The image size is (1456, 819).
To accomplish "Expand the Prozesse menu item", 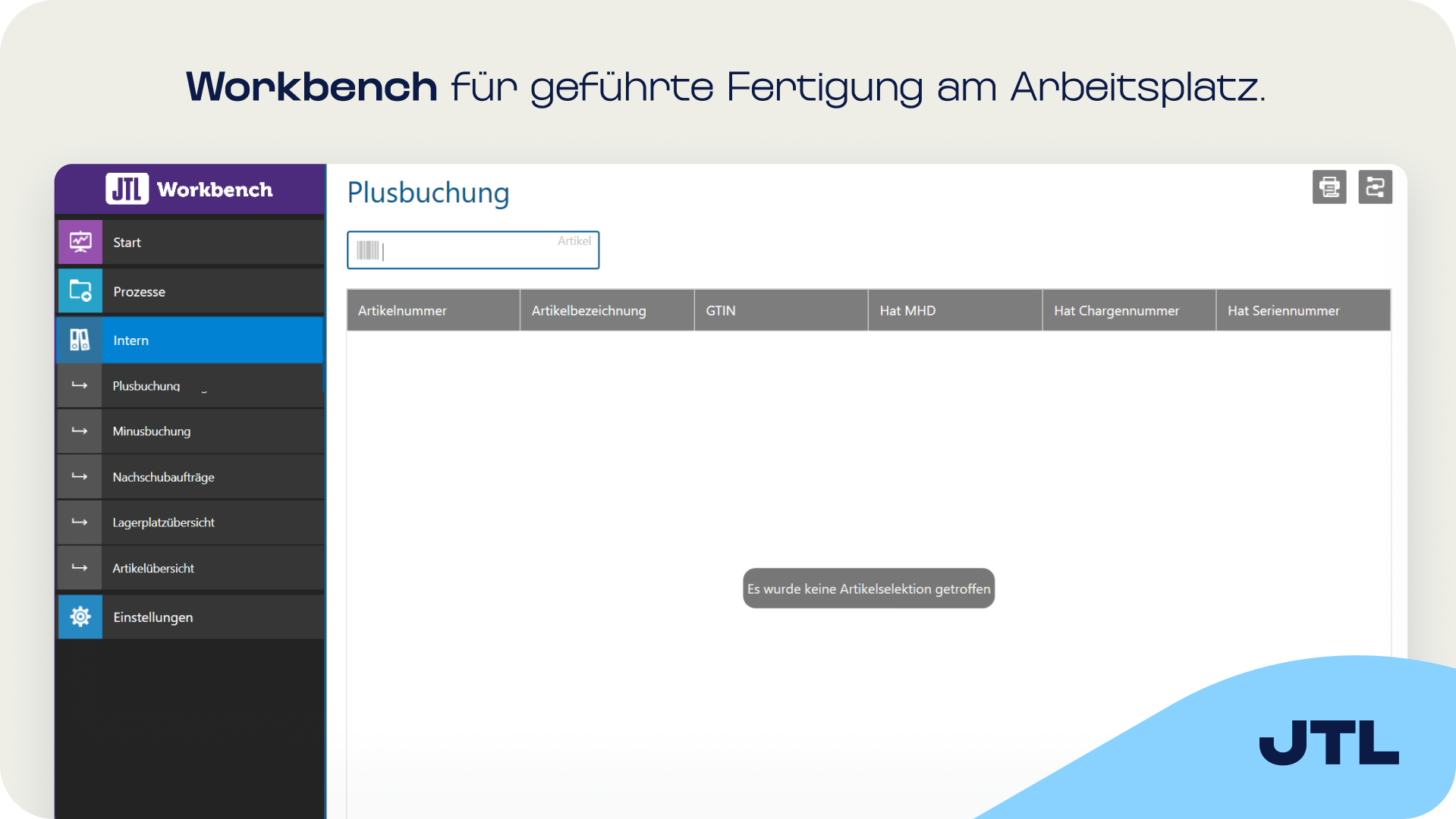I will (x=190, y=291).
